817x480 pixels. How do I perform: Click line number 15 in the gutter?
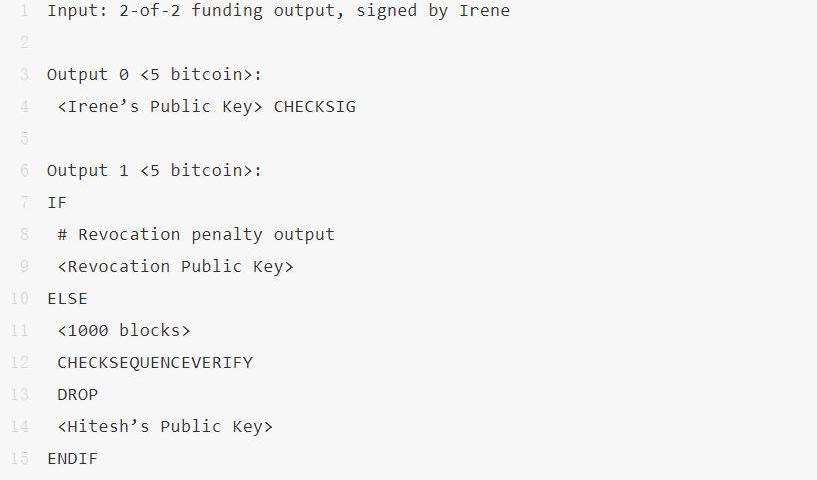20,459
